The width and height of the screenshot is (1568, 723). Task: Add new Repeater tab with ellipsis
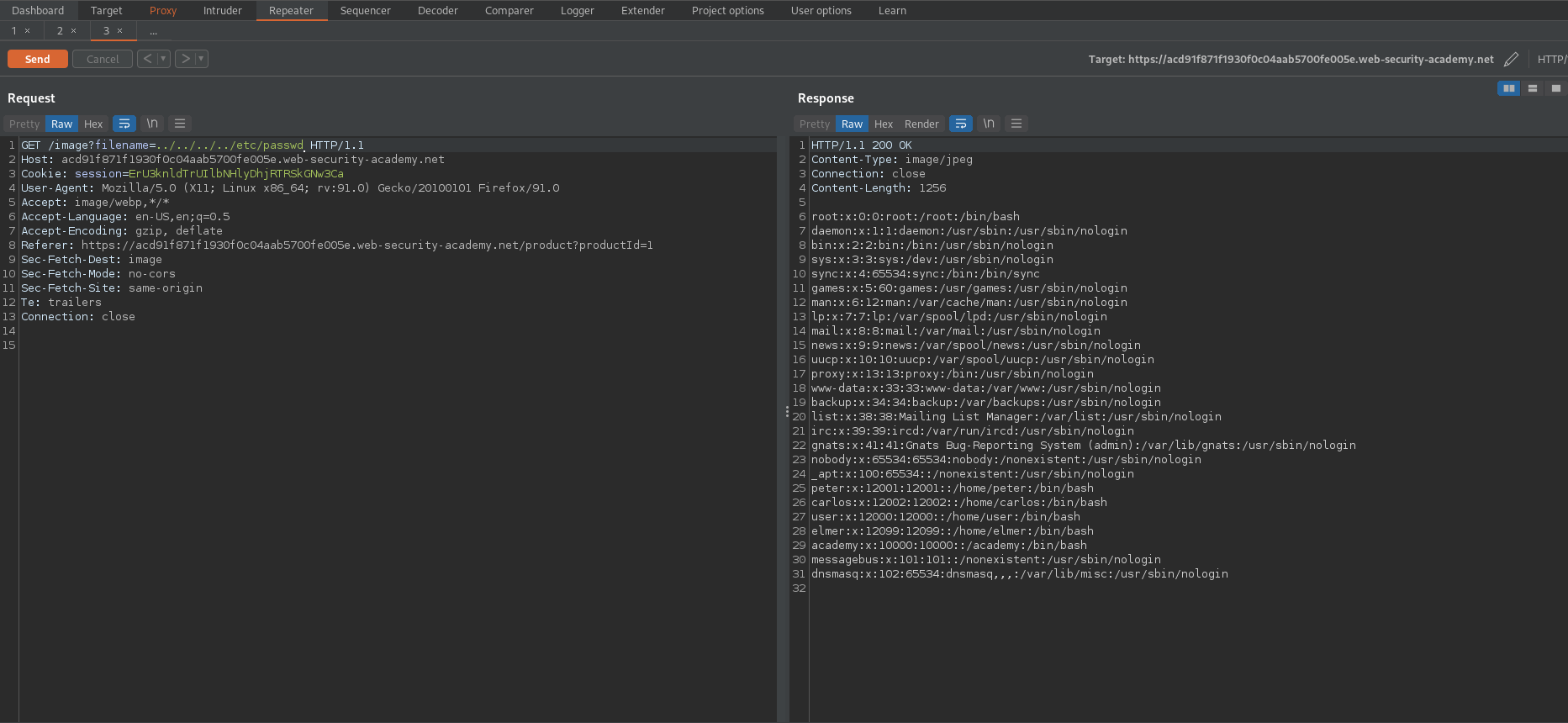154,30
